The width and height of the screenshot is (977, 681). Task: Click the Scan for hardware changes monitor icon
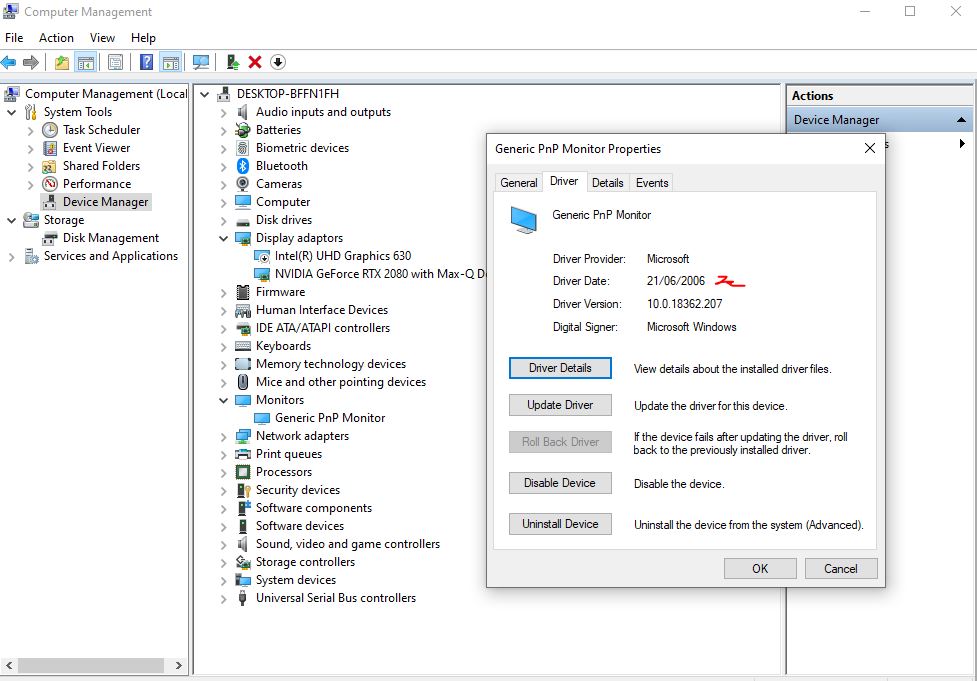201,62
